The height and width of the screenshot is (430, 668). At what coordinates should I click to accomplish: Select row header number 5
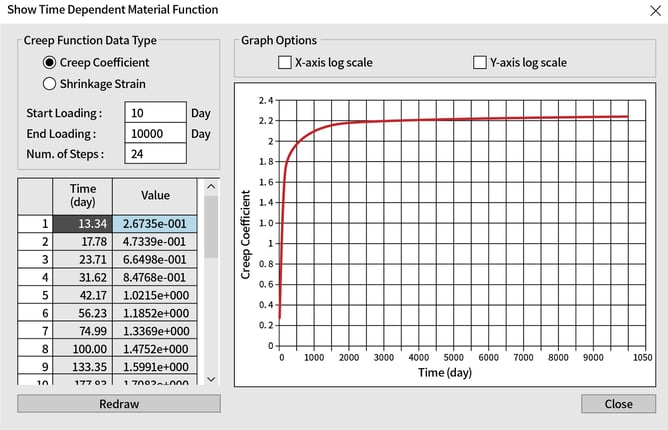click(x=35, y=295)
